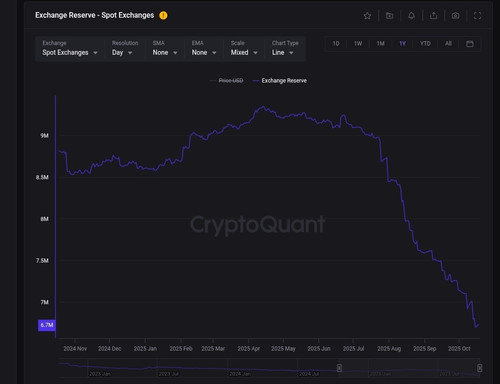Image resolution: width=500 pixels, height=384 pixels.
Task: Select the 1Y time range
Action: point(402,44)
